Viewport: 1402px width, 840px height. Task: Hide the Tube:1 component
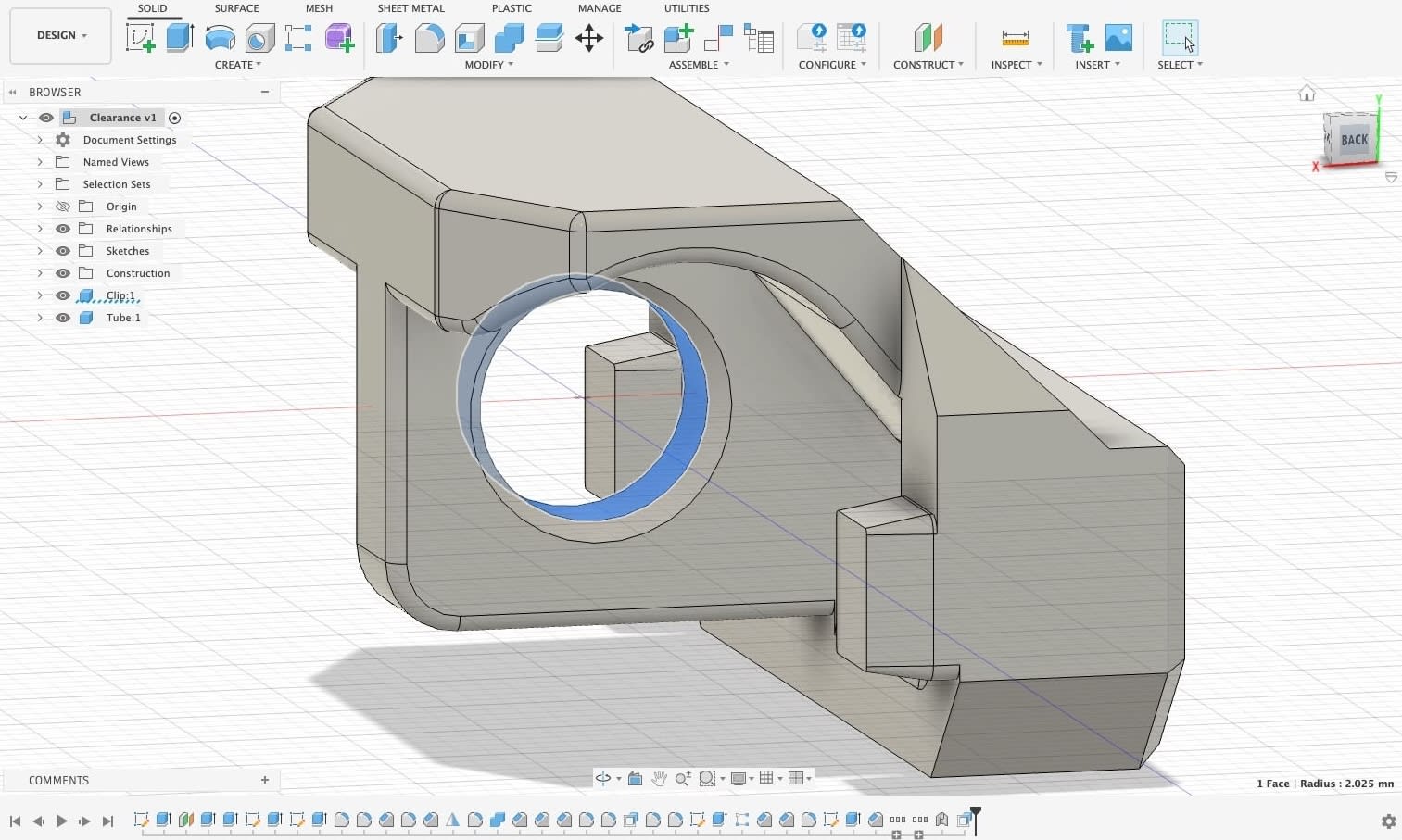63,318
